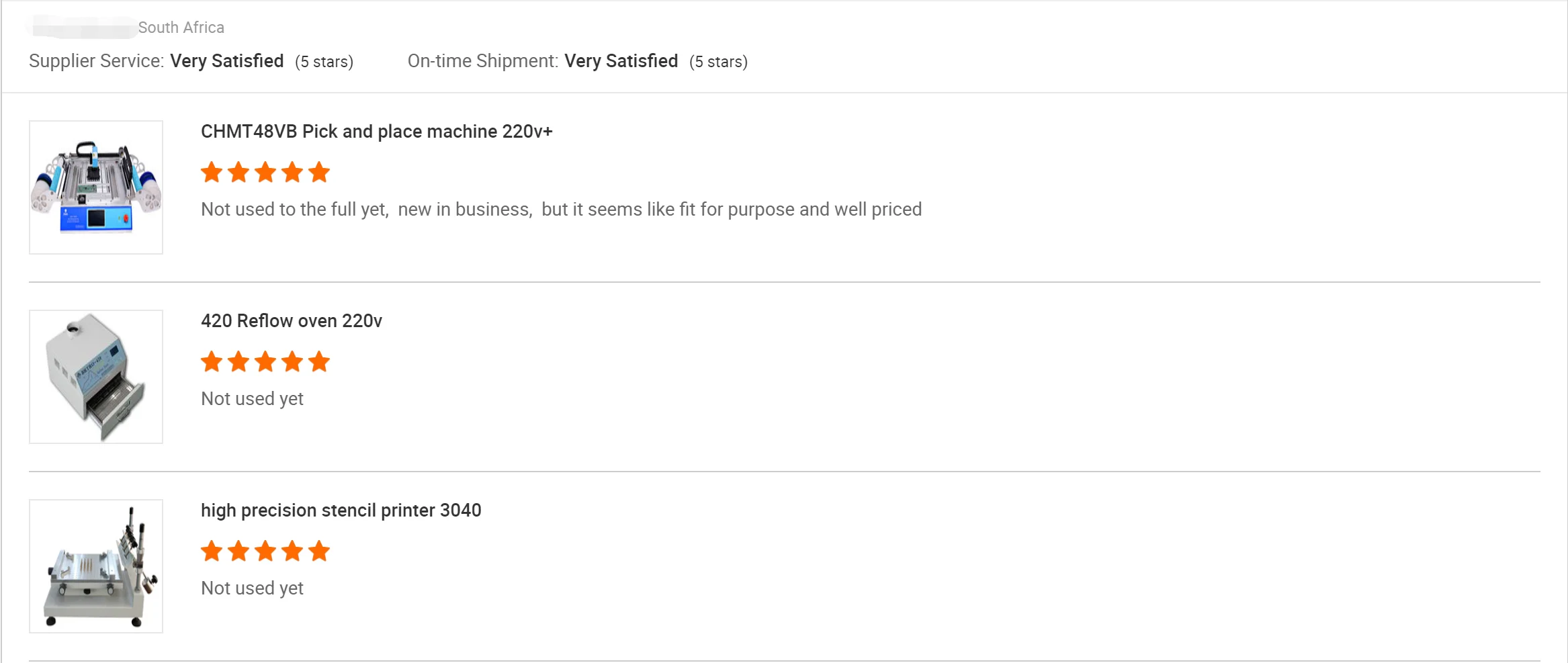This screenshot has width=1568, height=663.
Task: Select the last star under 420 Reflow oven
Action: click(x=319, y=362)
